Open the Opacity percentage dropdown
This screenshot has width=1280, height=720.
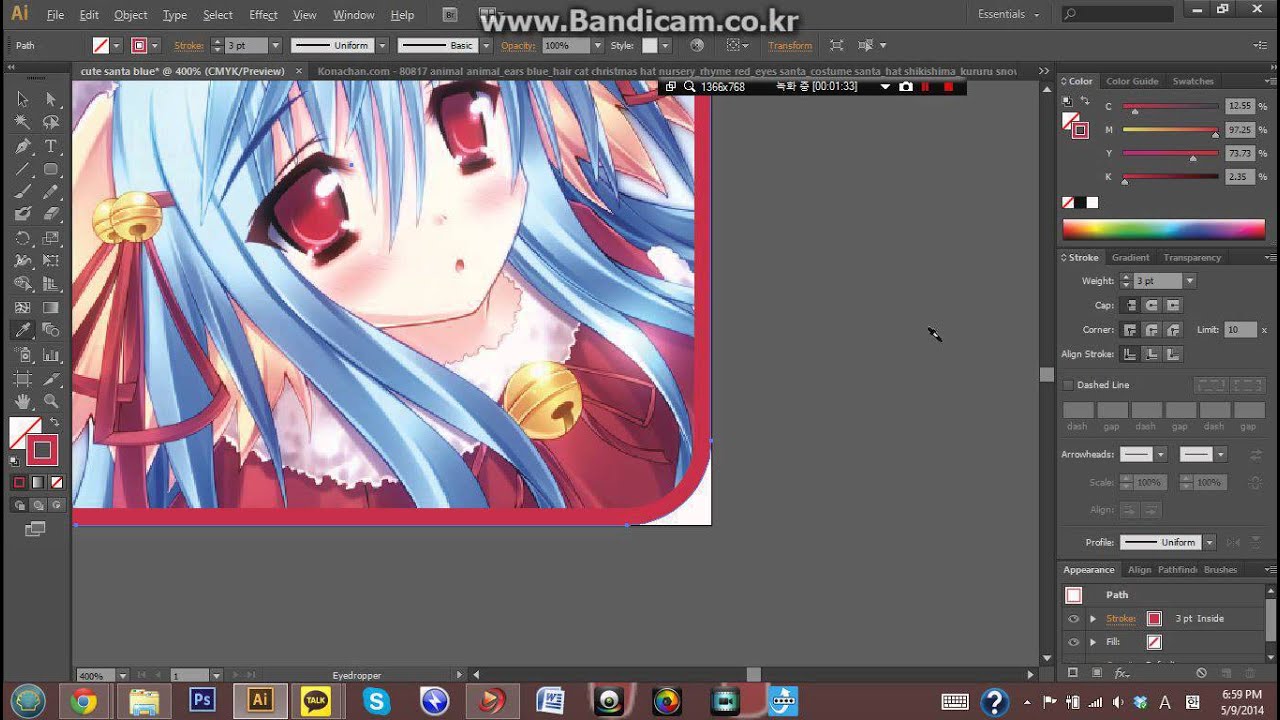[x=598, y=45]
